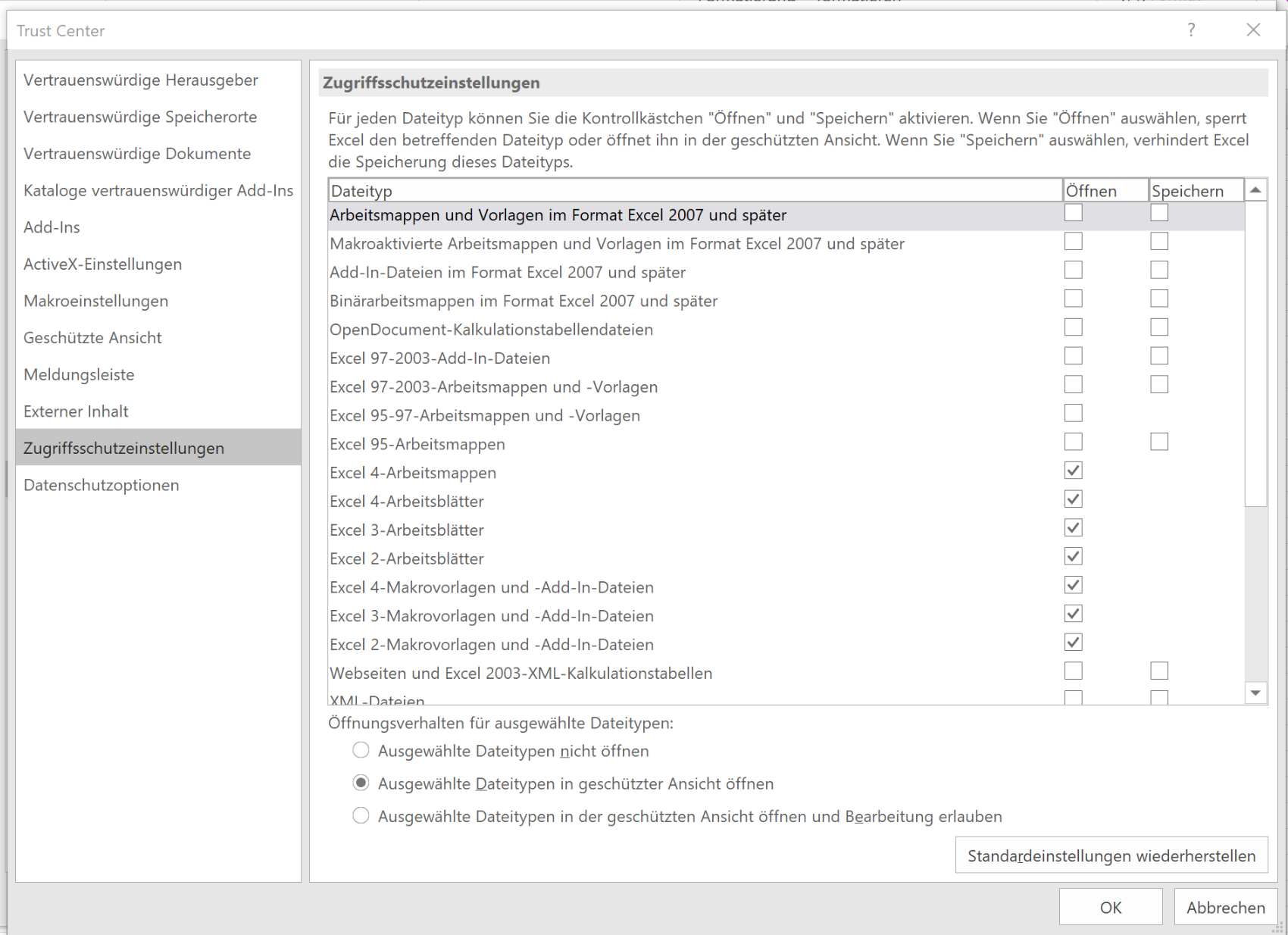The width and height of the screenshot is (1288, 935).
Task: Go to Externer Inhalt settings
Action: (158, 411)
